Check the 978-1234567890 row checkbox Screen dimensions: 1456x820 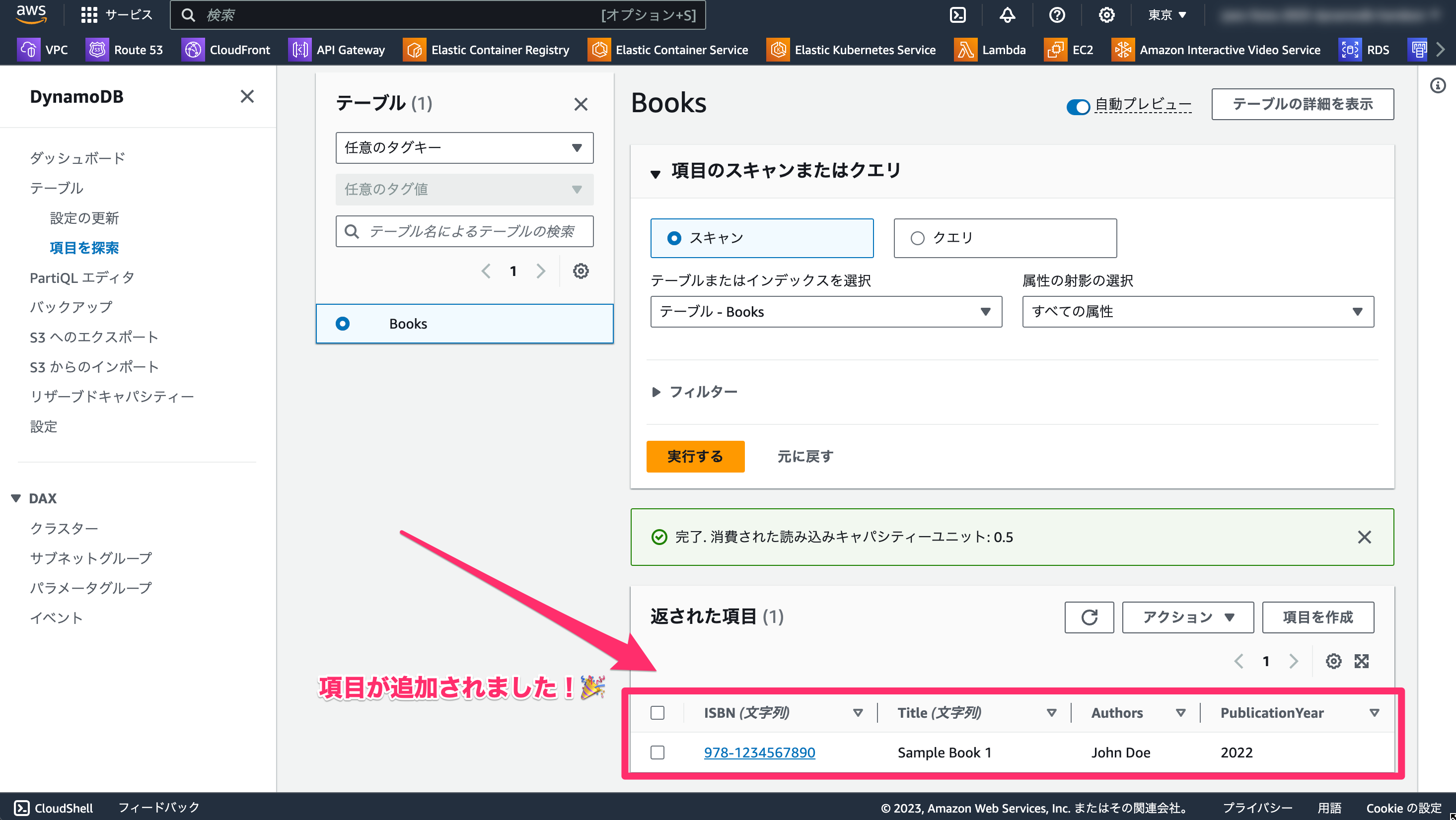[657, 752]
